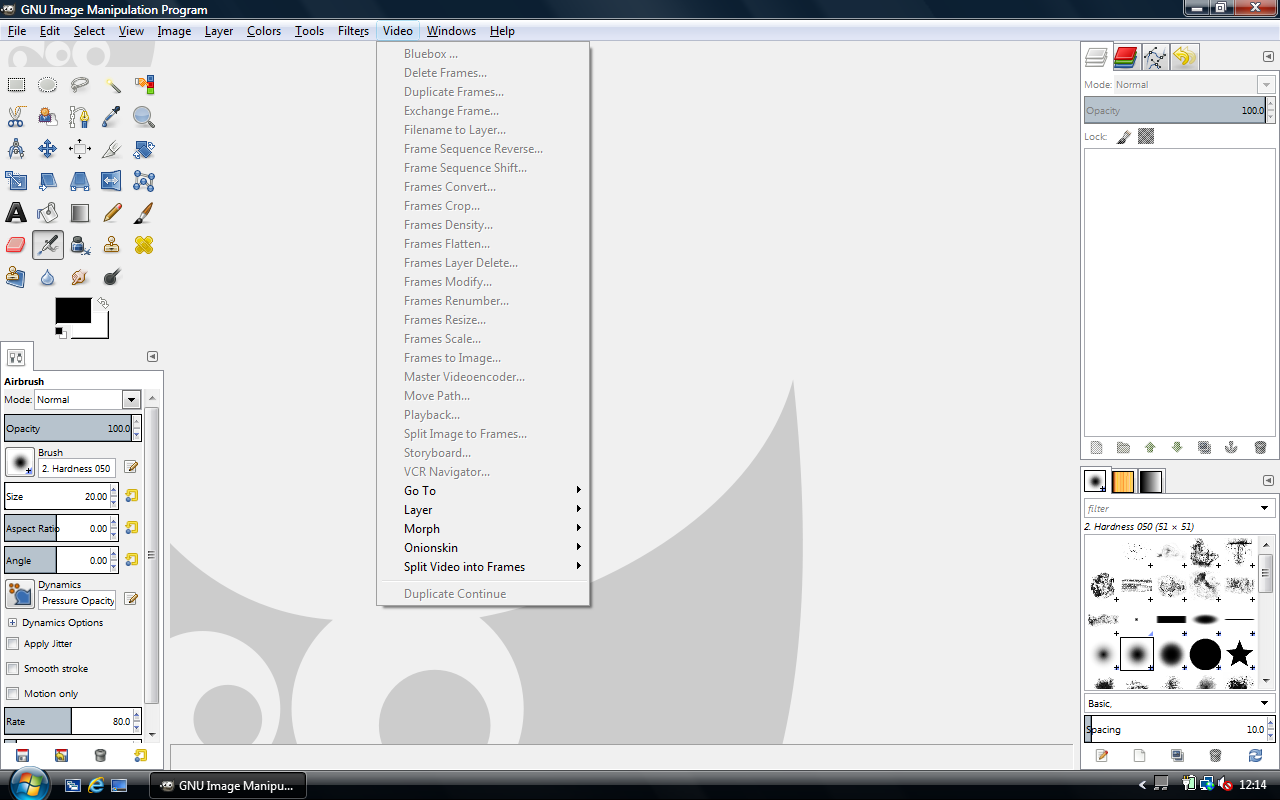Screen dimensions: 1280x800
Task: Select the Measure compass tool
Action: click(16, 149)
